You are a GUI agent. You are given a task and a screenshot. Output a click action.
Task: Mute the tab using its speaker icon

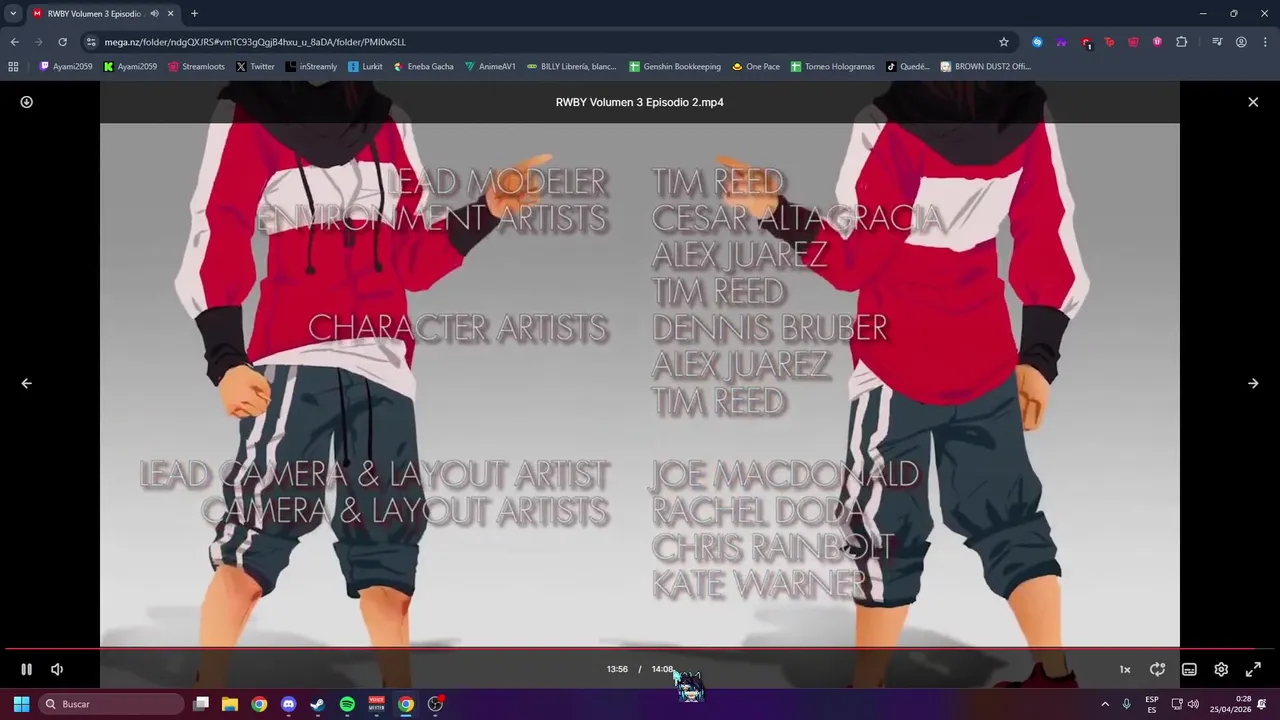tap(154, 14)
